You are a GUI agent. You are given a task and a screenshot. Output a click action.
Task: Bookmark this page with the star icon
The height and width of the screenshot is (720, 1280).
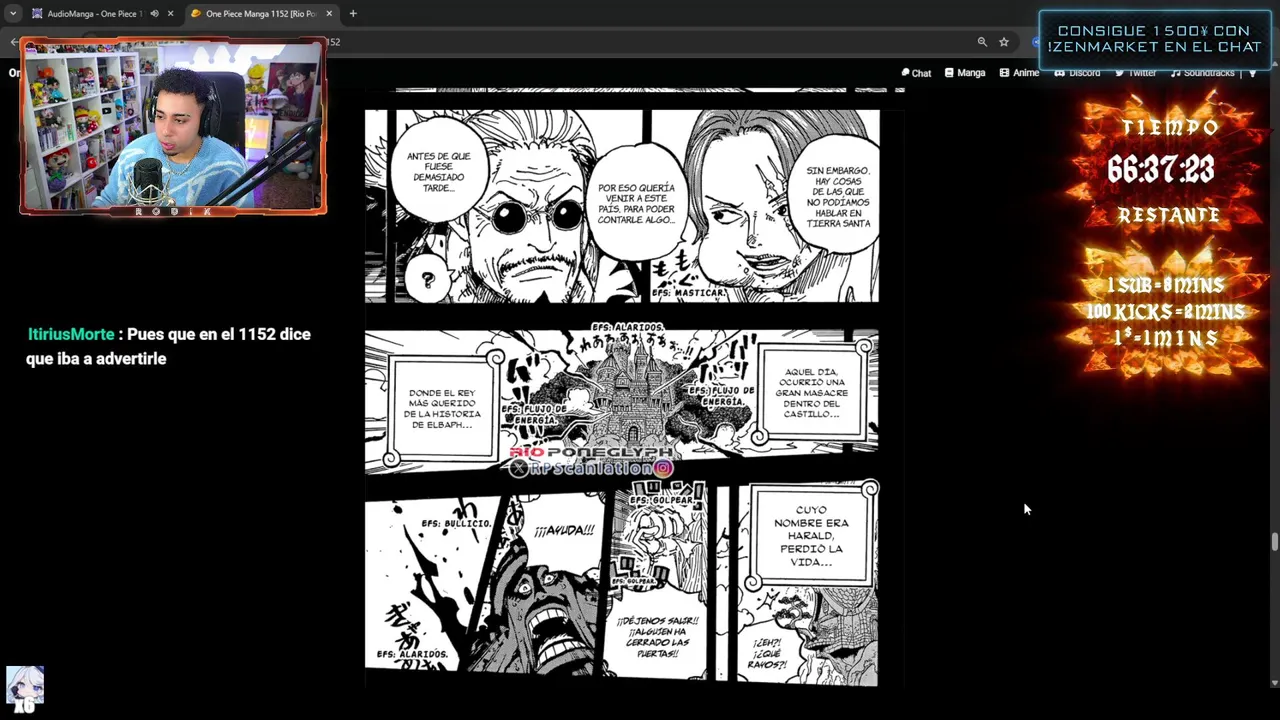coord(1004,42)
